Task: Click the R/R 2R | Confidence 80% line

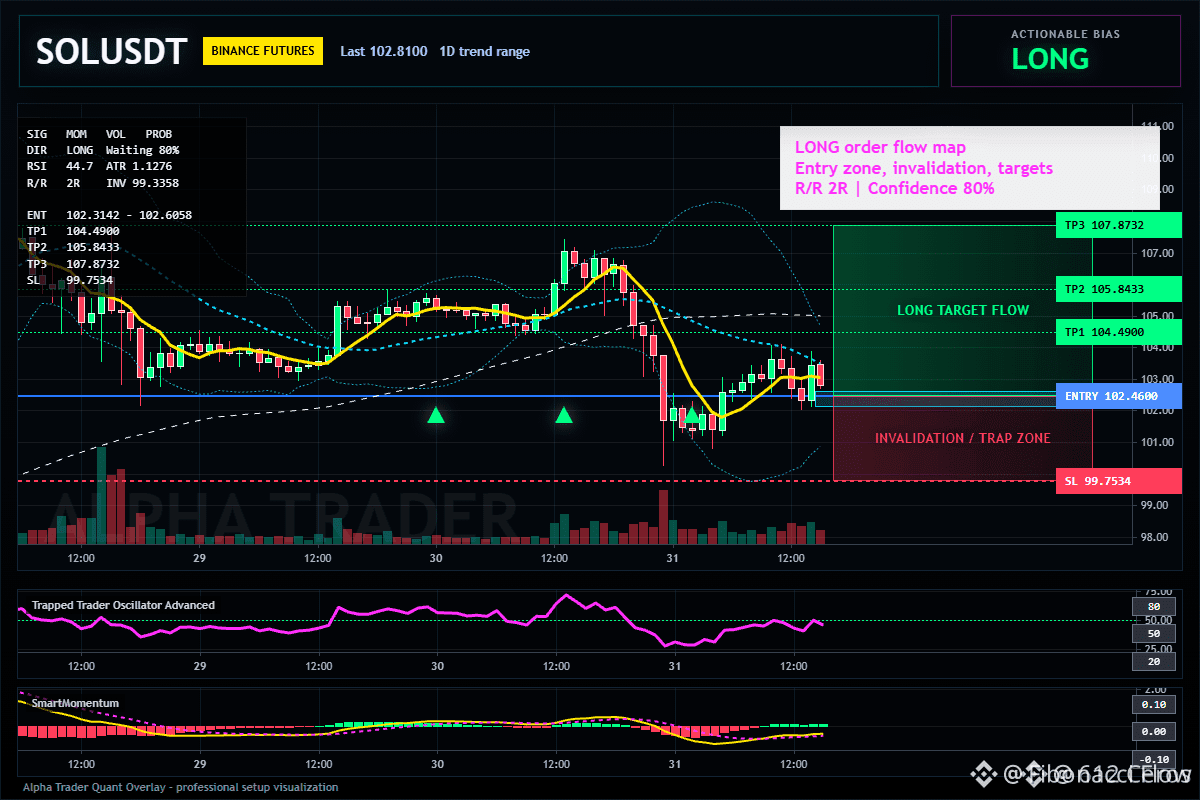Action: click(x=894, y=188)
